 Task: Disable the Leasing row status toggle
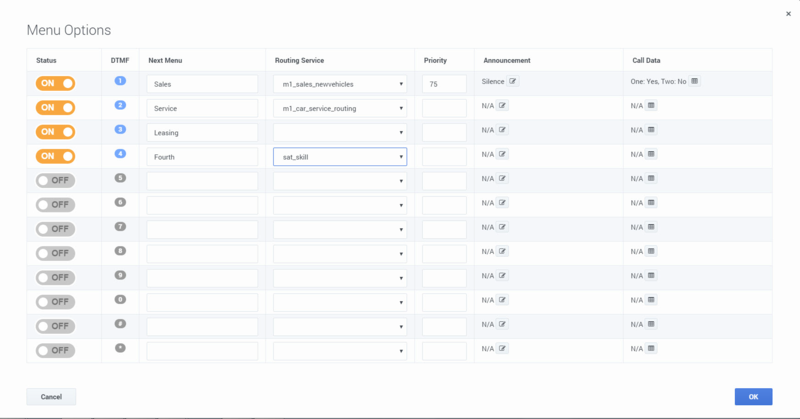55,132
